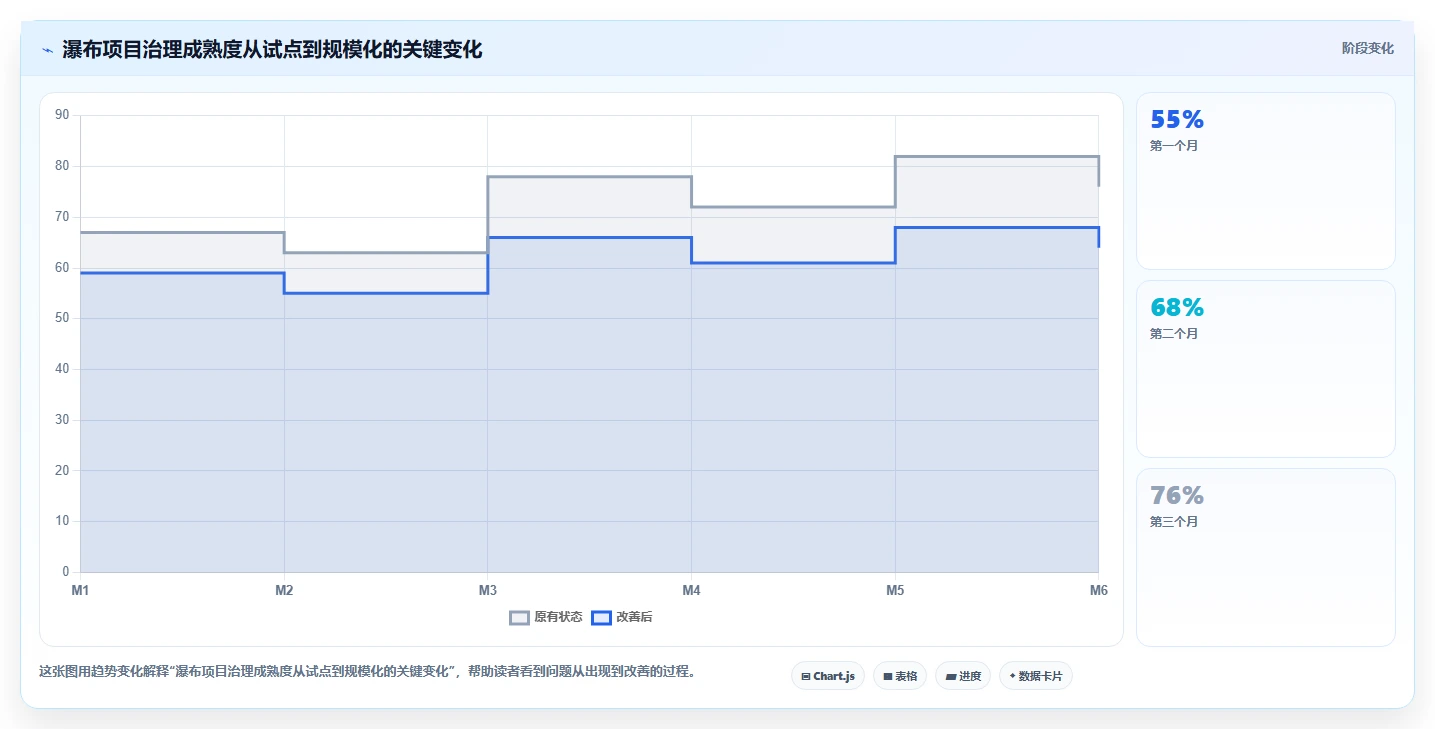Click the 50 y-axis value
Image resolution: width=1435 pixels, height=729 pixels.
coord(62,318)
